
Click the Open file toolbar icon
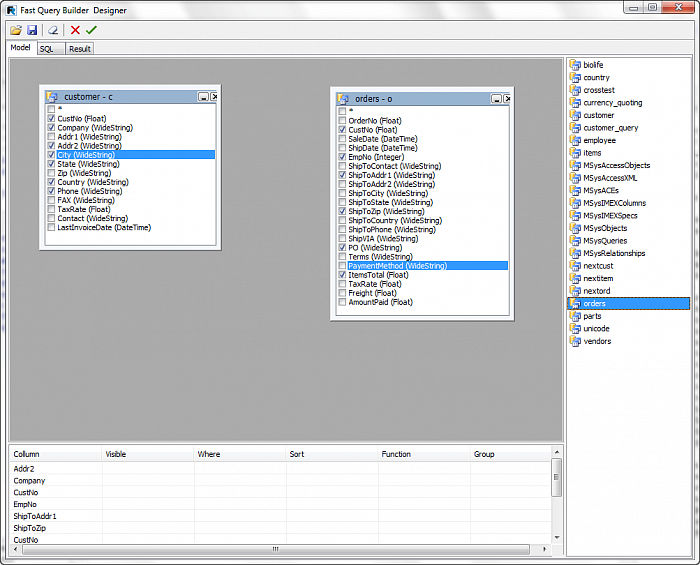click(x=16, y=31)
